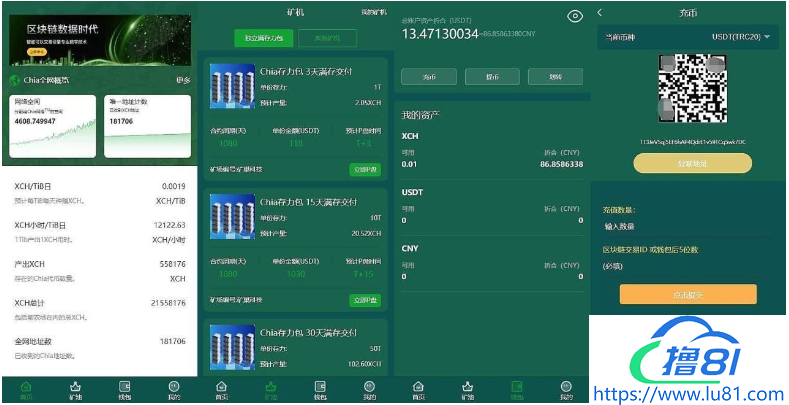Toggle the eye icon to hide total assets

point(574,16)
